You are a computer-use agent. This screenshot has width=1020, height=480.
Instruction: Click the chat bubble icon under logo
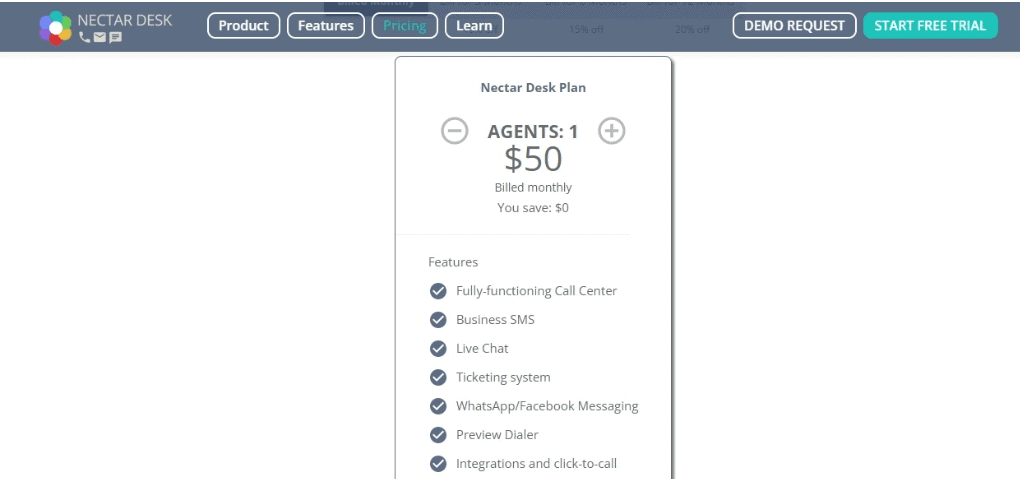(115, 38)
